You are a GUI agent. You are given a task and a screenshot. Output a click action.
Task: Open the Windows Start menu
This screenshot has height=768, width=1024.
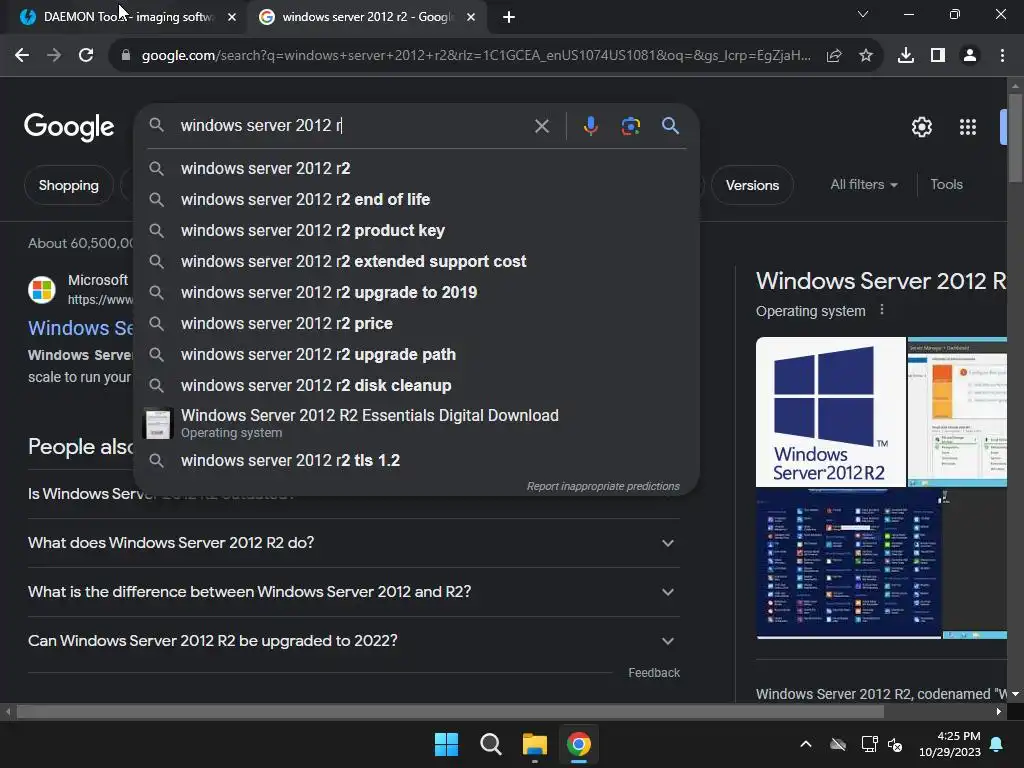[447, 744]
